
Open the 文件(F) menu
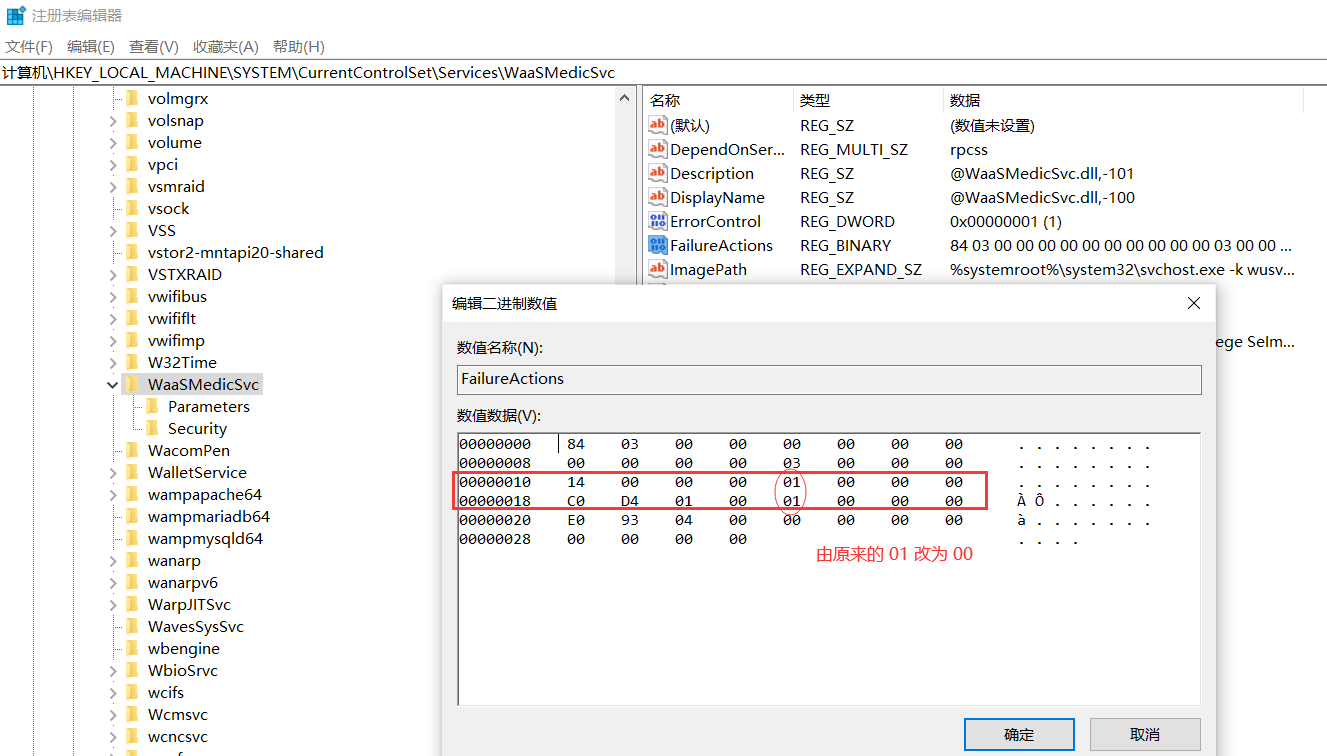point(29,47)
